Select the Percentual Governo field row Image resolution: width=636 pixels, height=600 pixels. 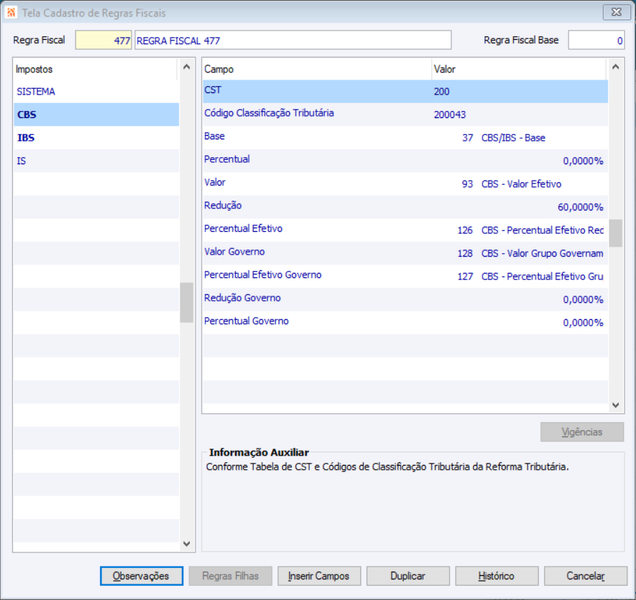pyautogui.click(x=405, y=323)
